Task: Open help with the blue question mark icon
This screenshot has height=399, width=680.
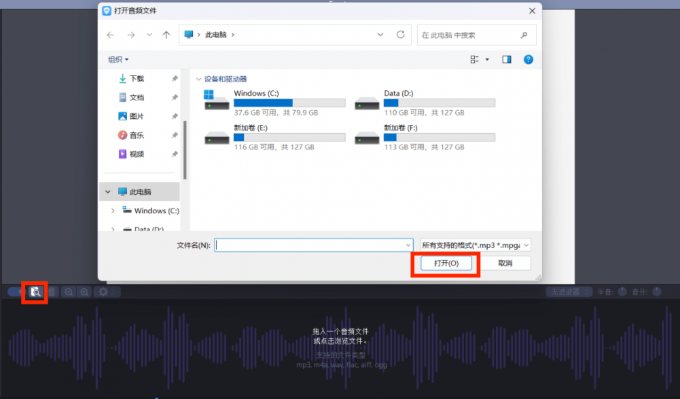Action: [528, 59]
